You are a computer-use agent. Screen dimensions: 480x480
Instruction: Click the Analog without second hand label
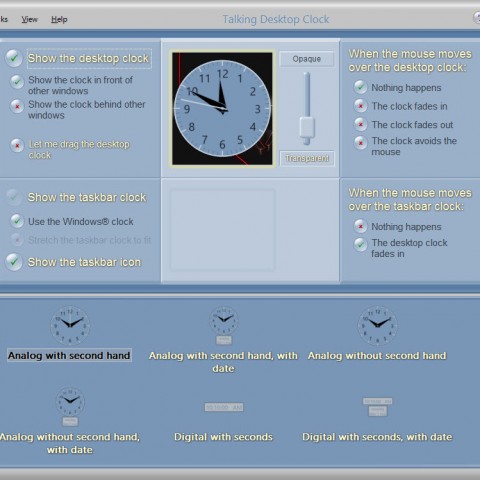tap(377, 356)
